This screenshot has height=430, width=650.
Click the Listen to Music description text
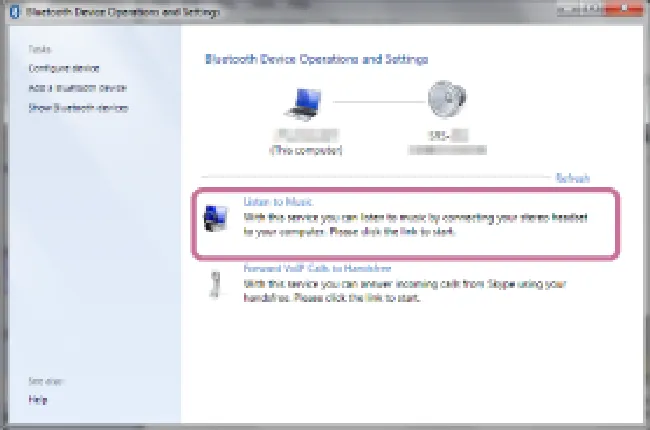coord(415,224)
